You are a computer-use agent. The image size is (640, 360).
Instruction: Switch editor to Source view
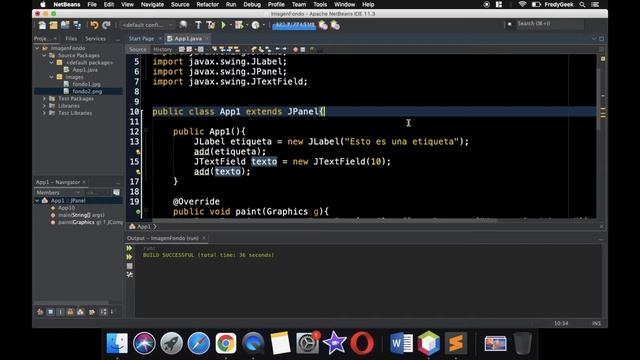138,49
